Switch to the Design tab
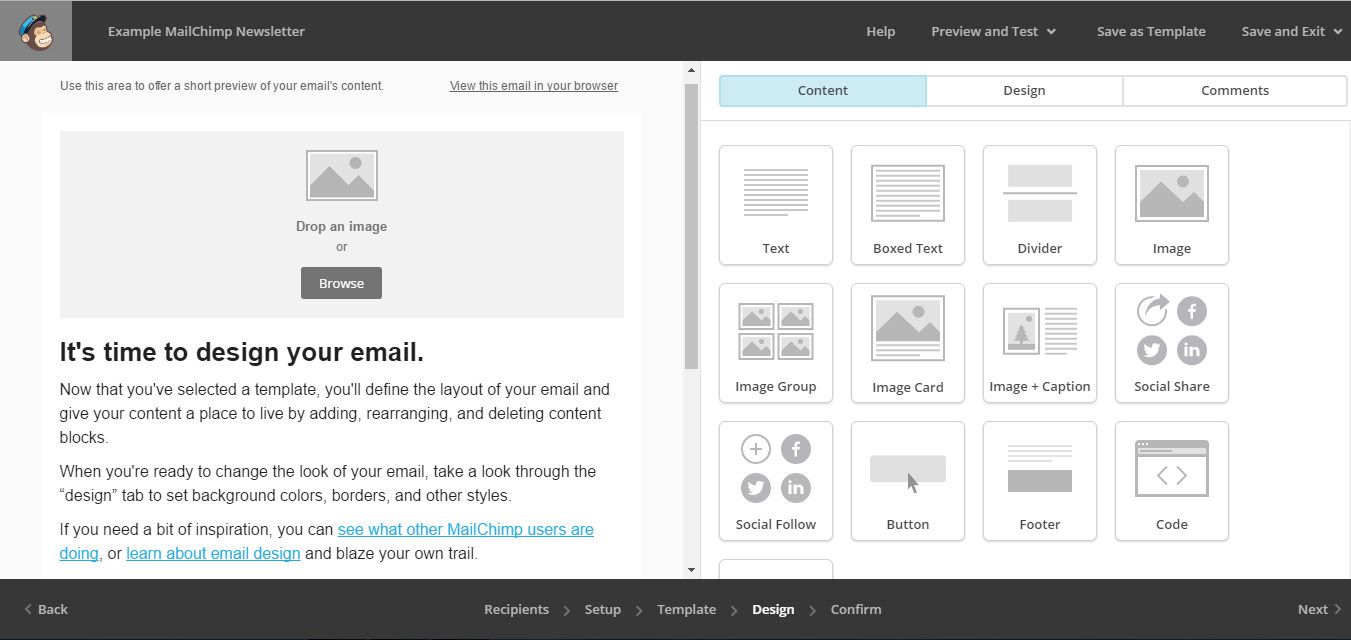Viewport: 1351px width, 640px height. tap(1024, 90)
